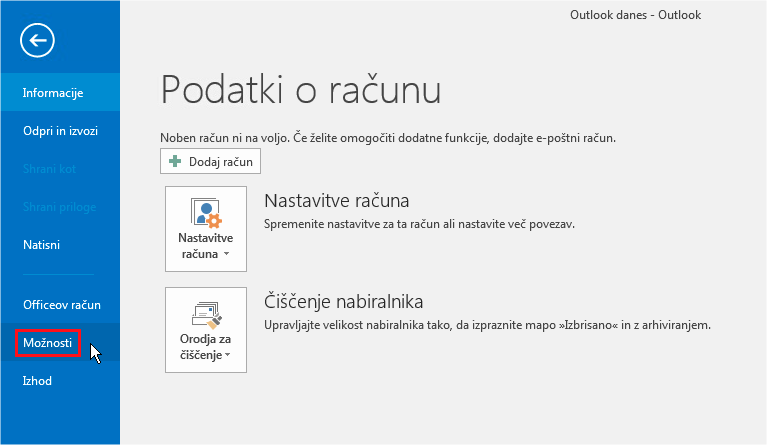Click the Nastavitve računa heading text
This screenshot has height=445, width=767.
click(336, 200)
